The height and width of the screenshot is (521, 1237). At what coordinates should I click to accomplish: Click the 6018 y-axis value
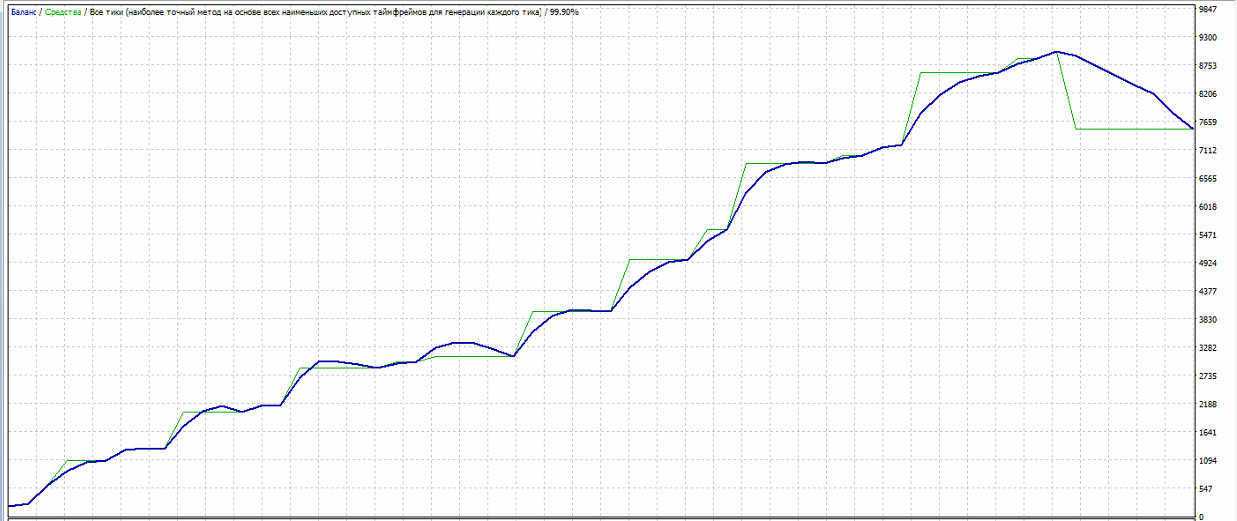pyautogui.click(x=1207, y=207)
